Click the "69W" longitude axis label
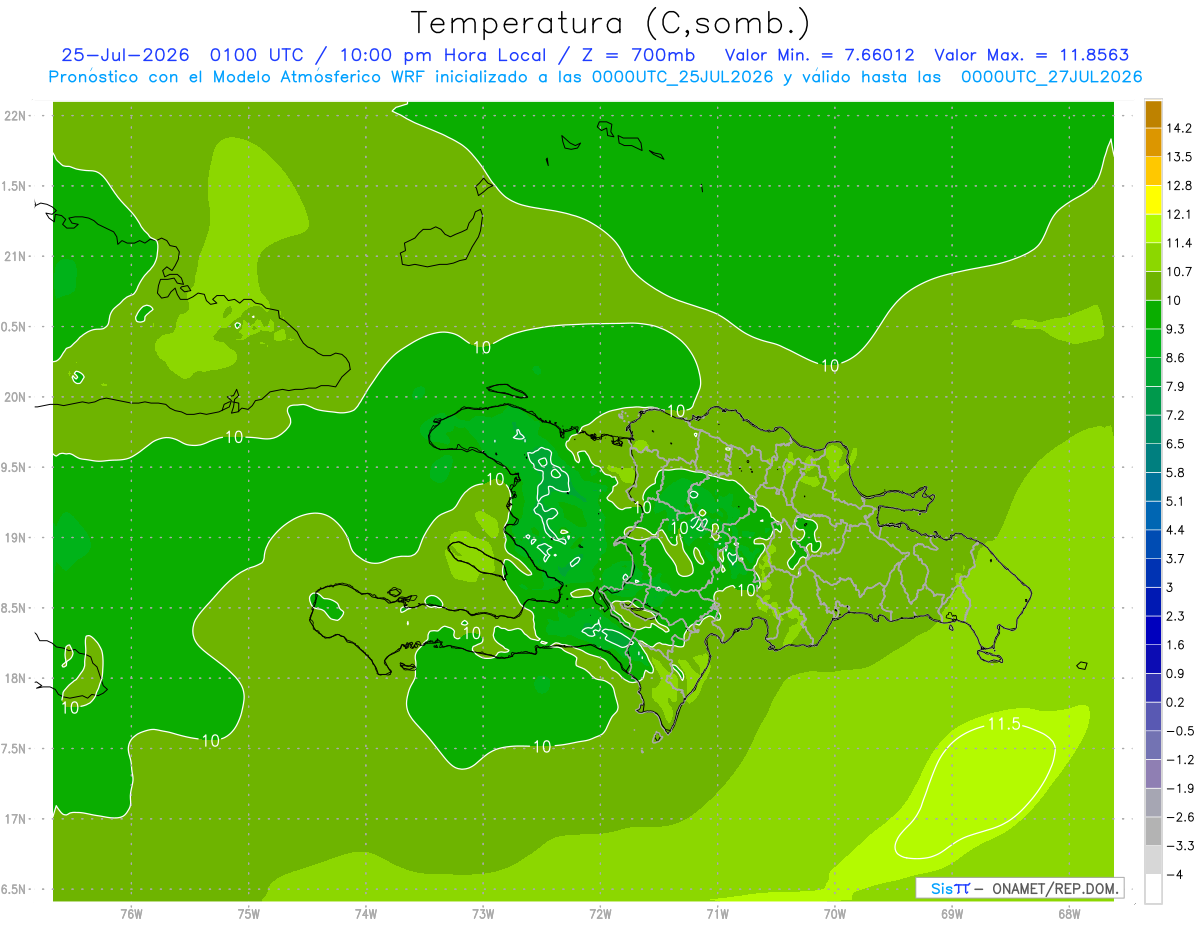The image size is (1200, 927). 951,914
